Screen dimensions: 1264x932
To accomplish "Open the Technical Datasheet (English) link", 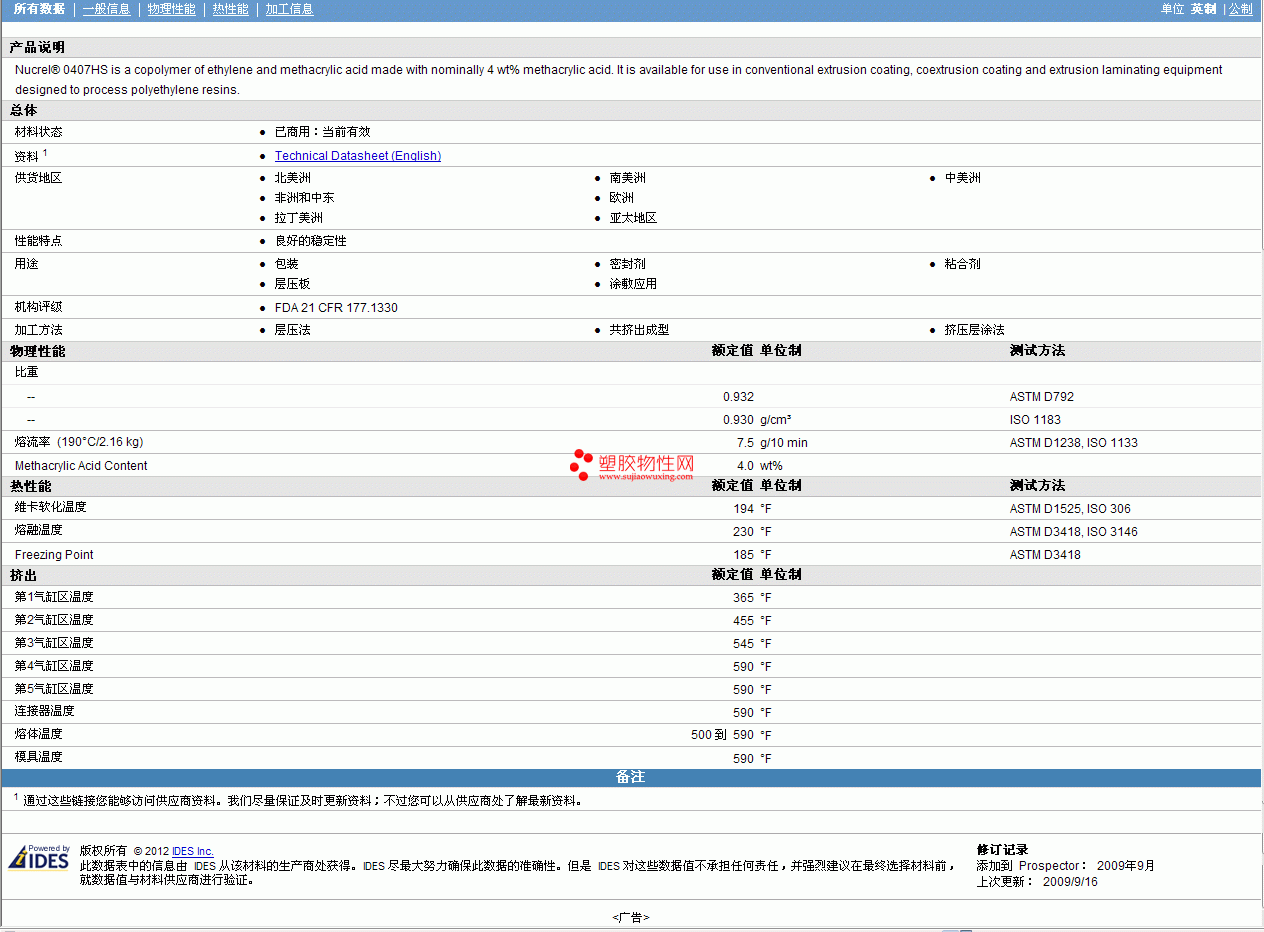I will coord(358,156).
